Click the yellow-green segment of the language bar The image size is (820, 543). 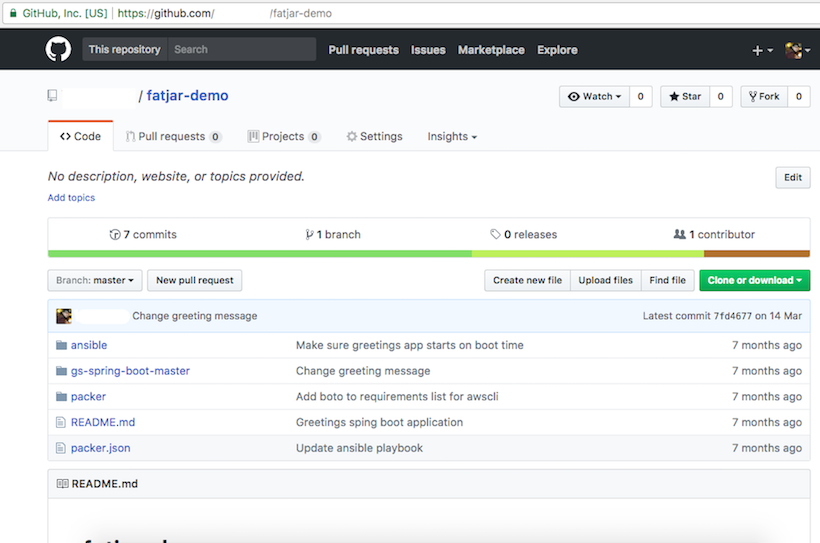point(588,254)
